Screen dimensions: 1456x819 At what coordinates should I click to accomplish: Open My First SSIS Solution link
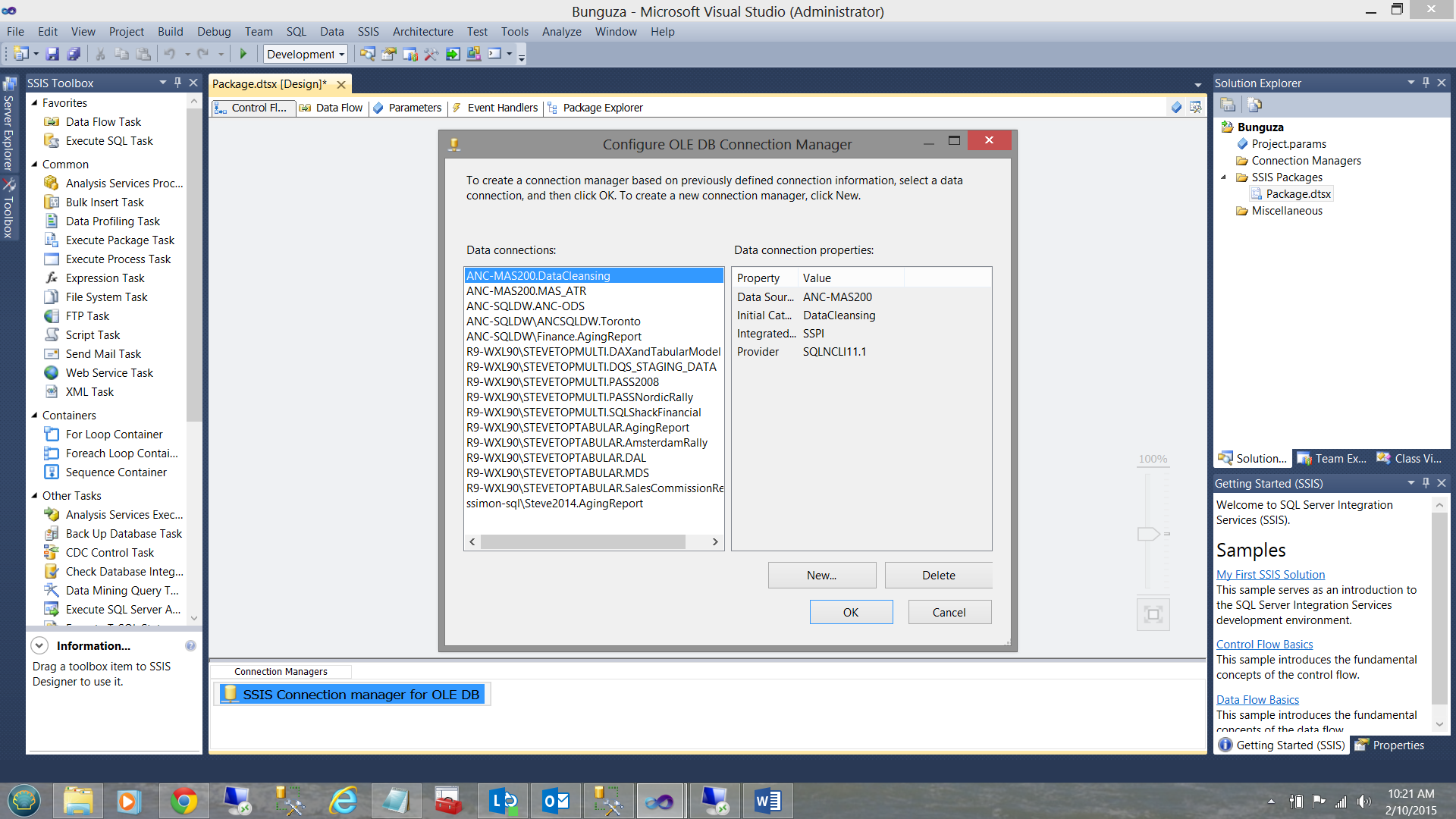[1270, 575]
